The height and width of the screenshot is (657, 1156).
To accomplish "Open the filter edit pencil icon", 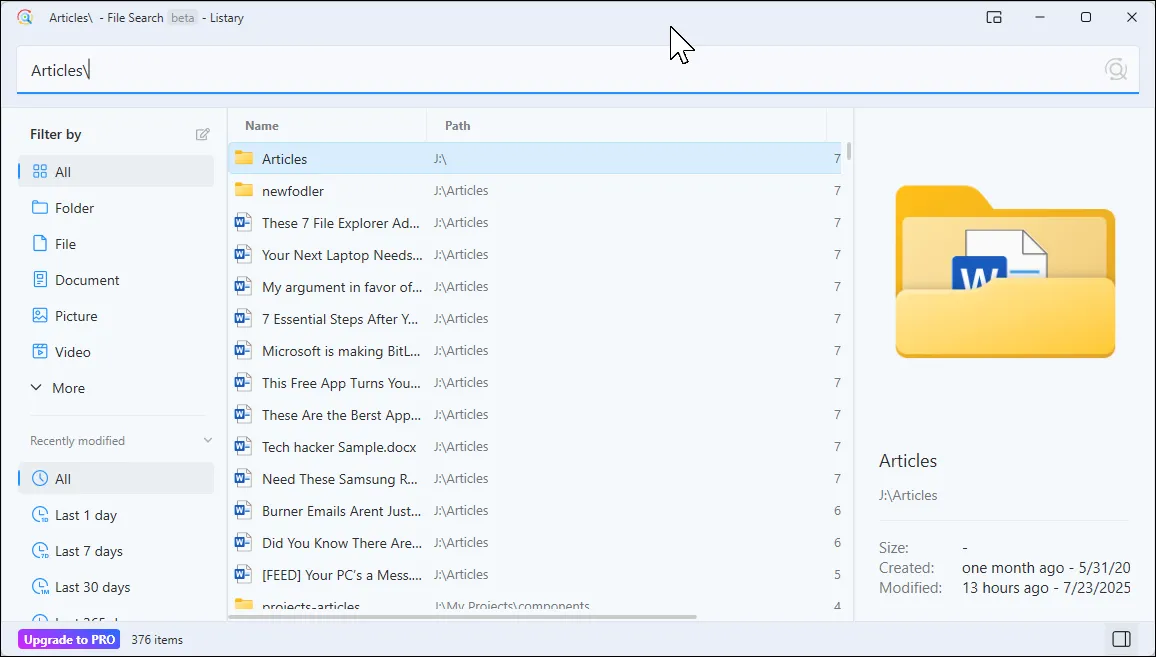I will [x=202, y=133].
